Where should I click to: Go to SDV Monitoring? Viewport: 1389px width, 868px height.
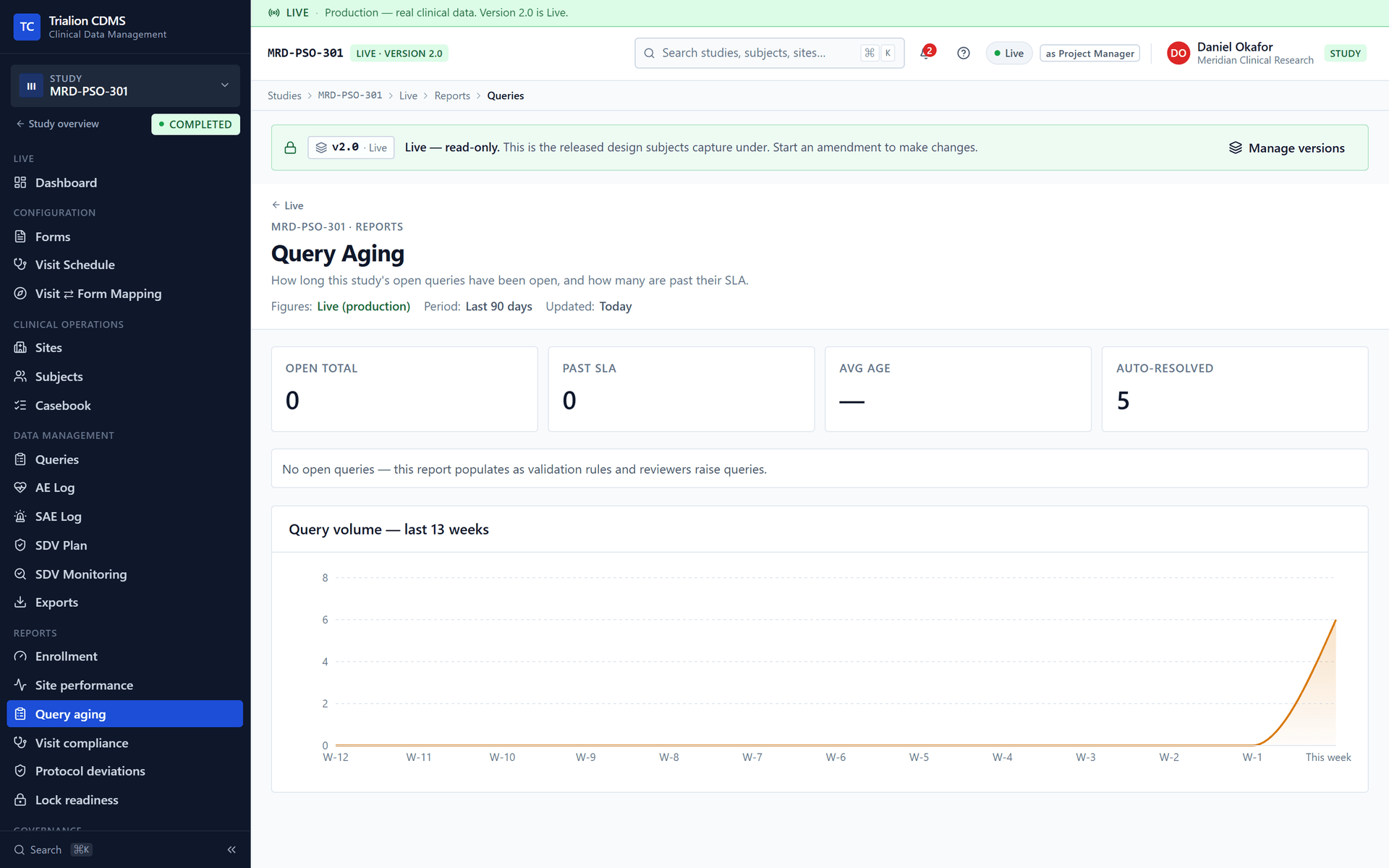coord(124,574)
